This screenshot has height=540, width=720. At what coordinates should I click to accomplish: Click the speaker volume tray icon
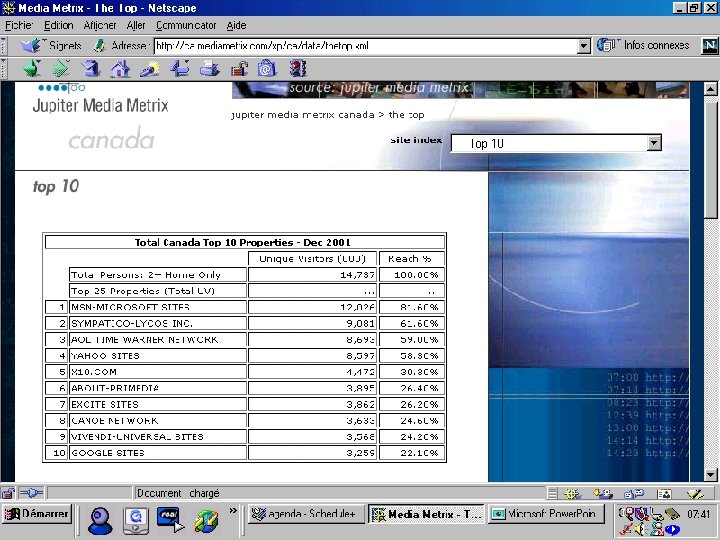pyautogui.click(x=640, y=529)
